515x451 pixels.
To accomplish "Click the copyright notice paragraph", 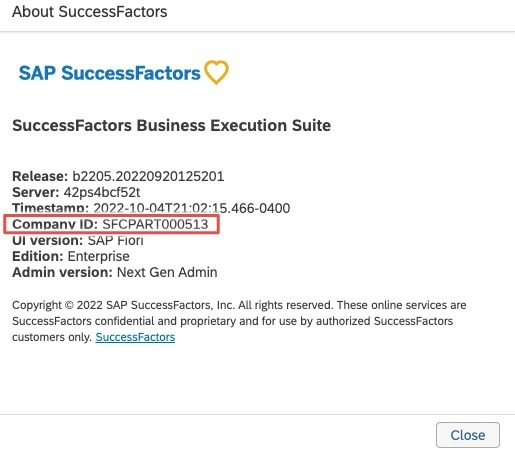I will (239, 321).
